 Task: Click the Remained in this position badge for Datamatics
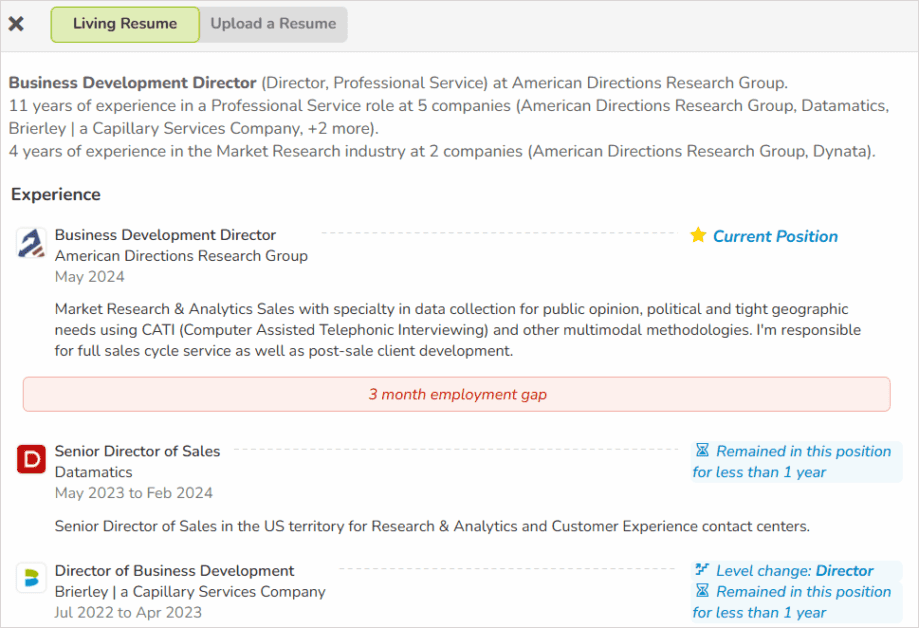point(796,461)
